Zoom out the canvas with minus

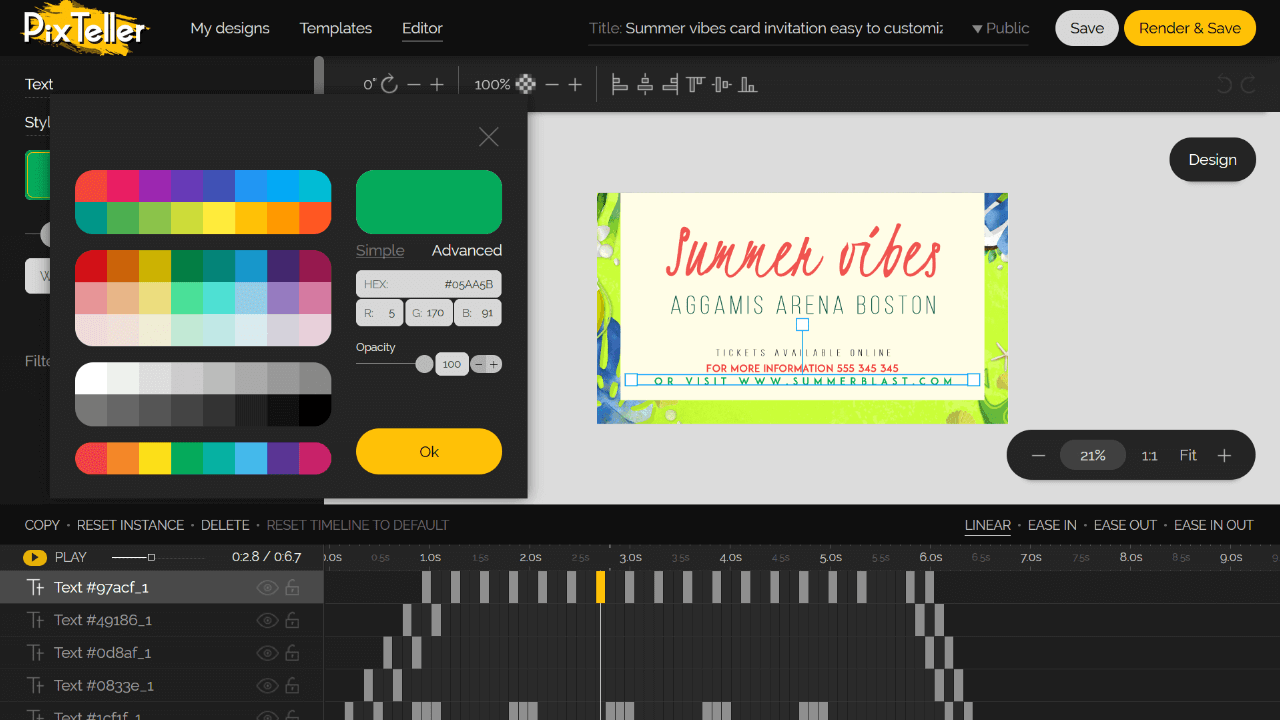point(1038,456)
